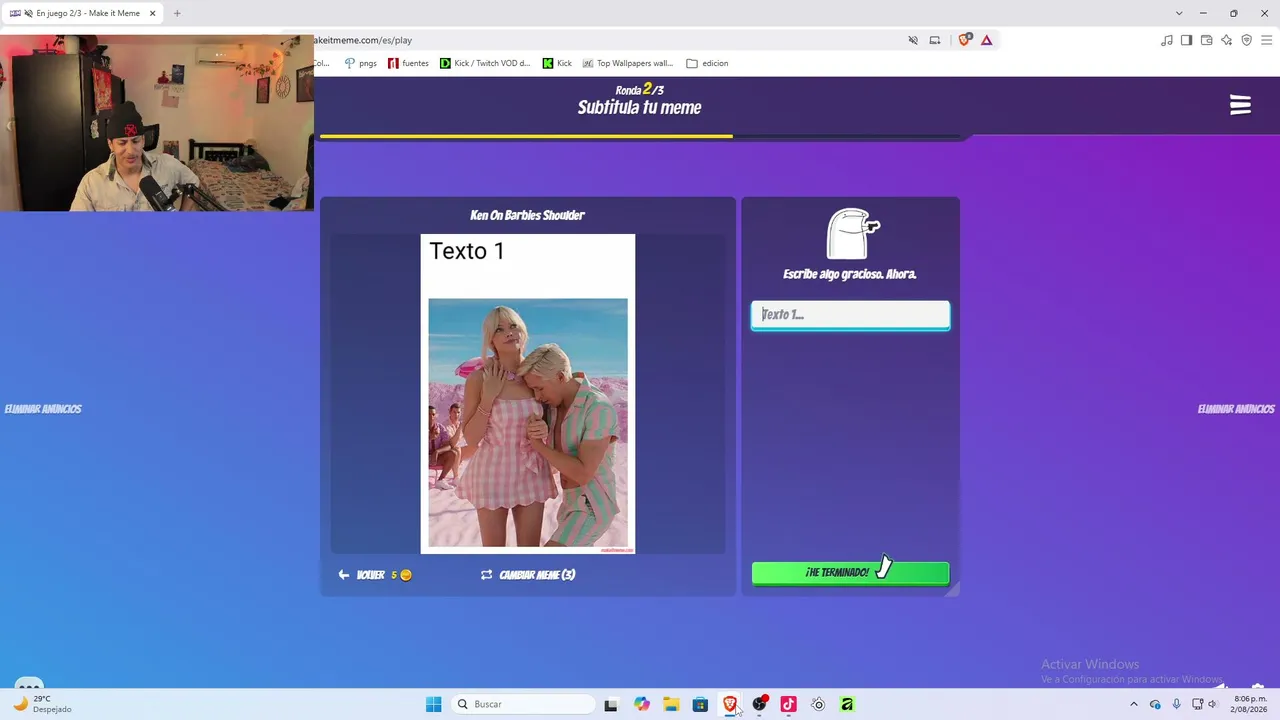Viewport: 1280px width, 720px height.
Task: Open the network tray icon
Action: pos(1198,704)
